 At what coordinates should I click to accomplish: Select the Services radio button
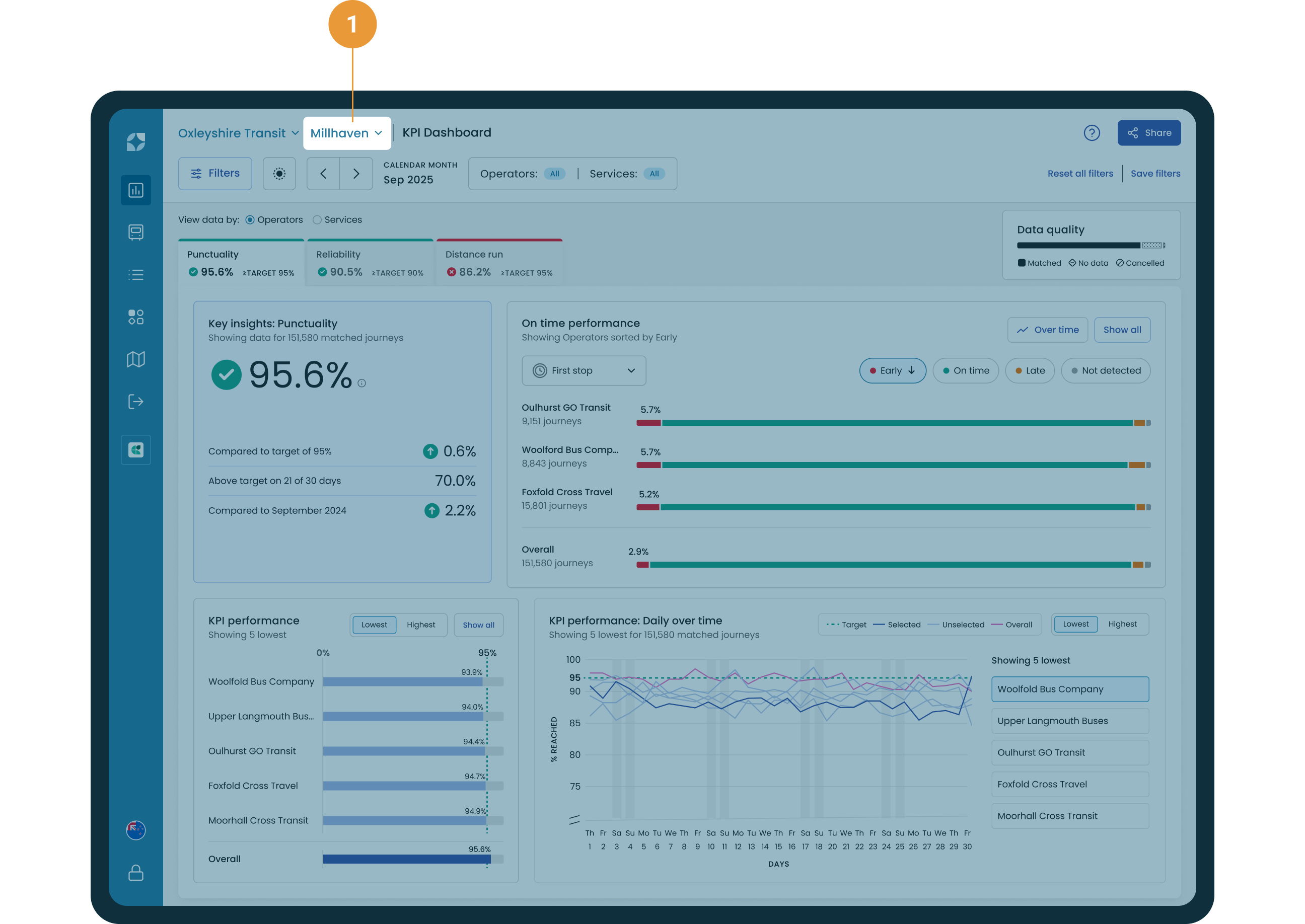tap(317, 219)
